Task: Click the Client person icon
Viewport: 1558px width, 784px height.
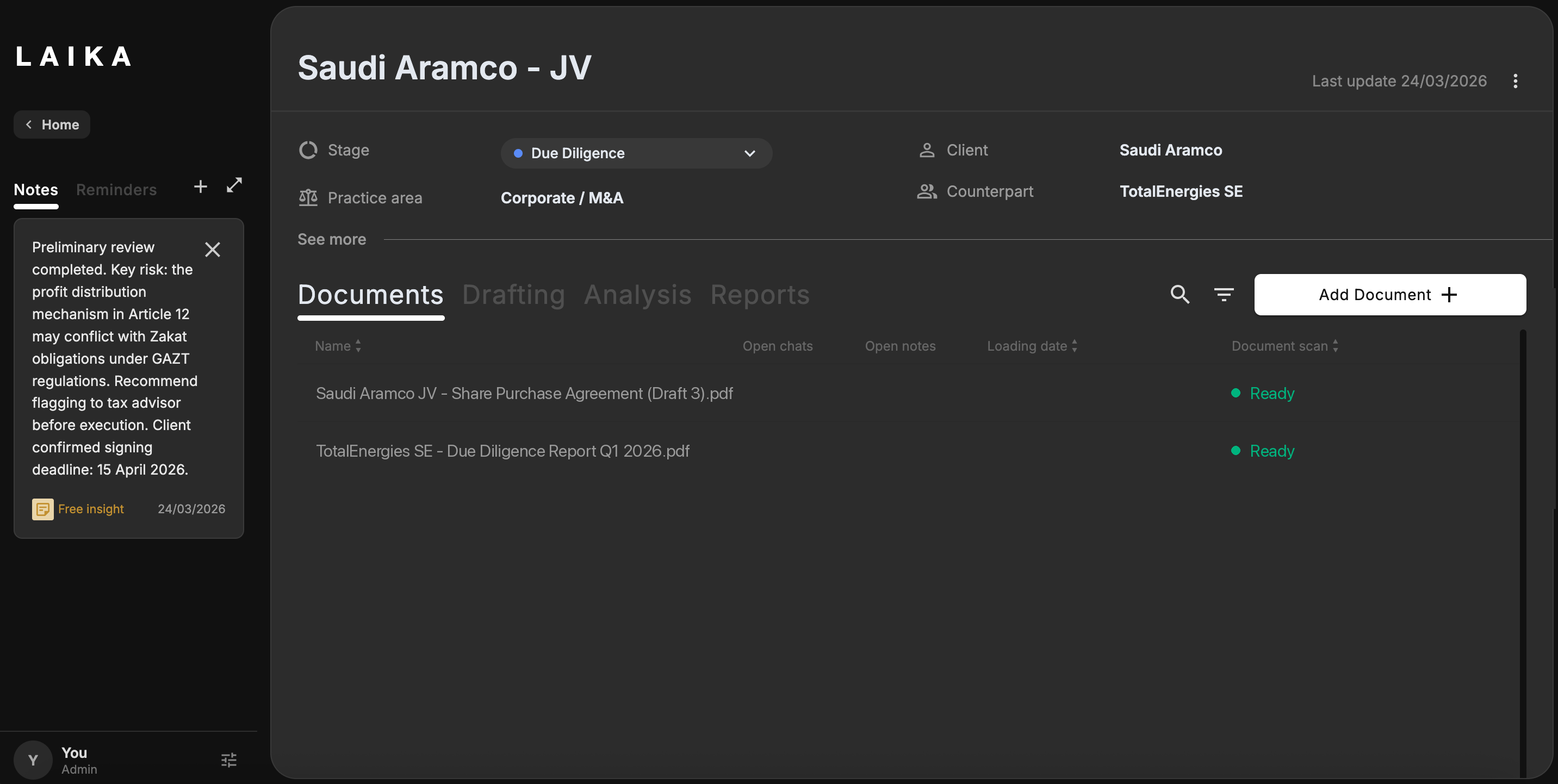Action: [x=927, y=150]
